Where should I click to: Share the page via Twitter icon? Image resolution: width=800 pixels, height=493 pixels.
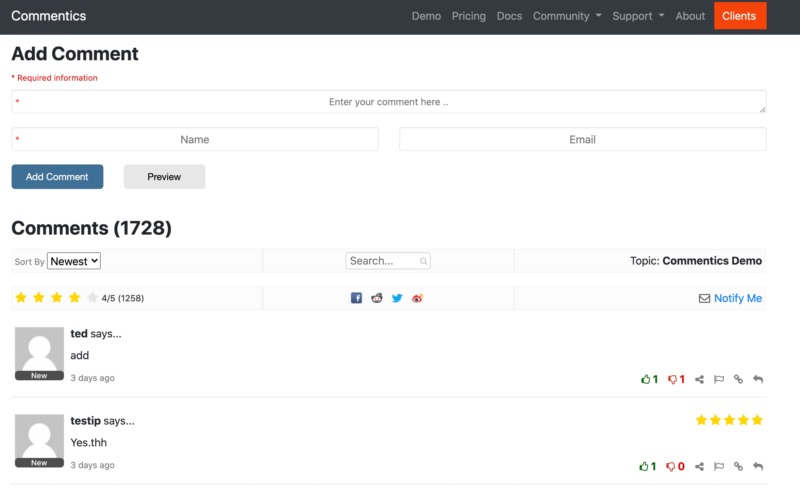[397, 298]
